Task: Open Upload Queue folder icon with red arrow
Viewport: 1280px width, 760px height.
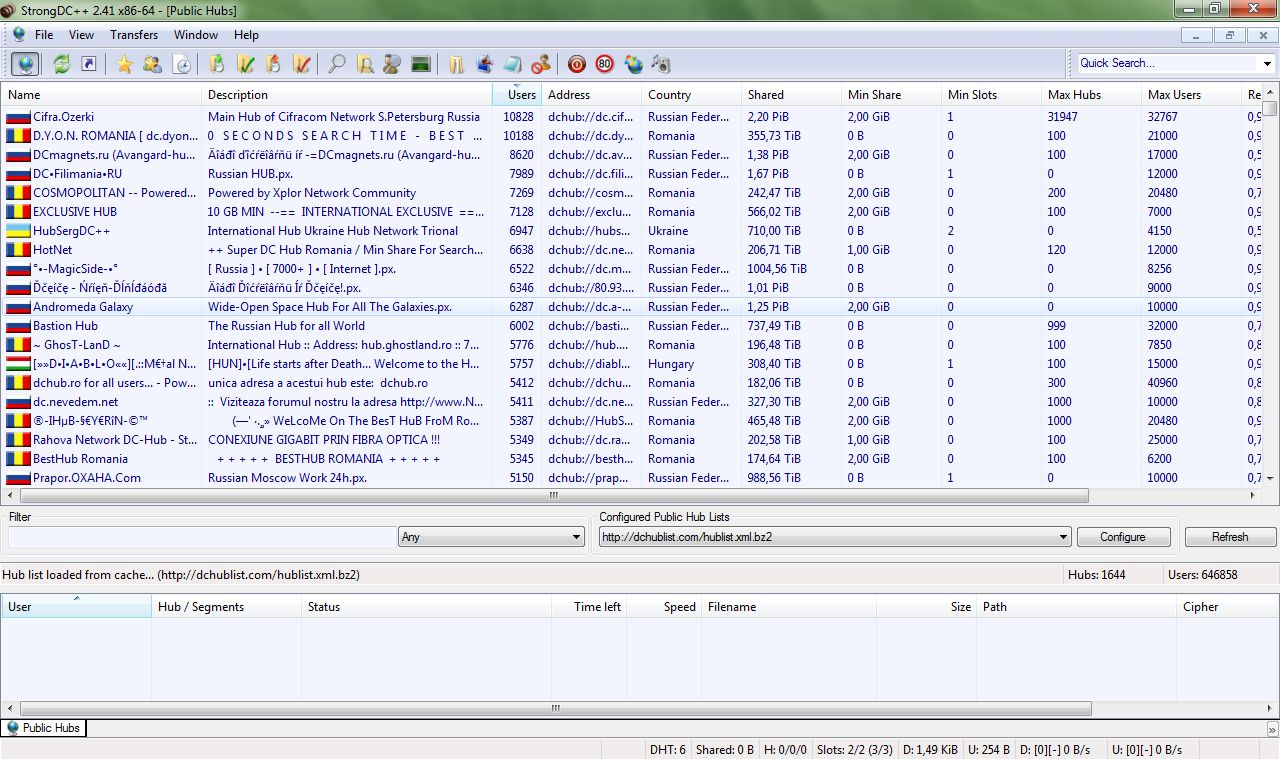Action: click(x=273, y=64)
